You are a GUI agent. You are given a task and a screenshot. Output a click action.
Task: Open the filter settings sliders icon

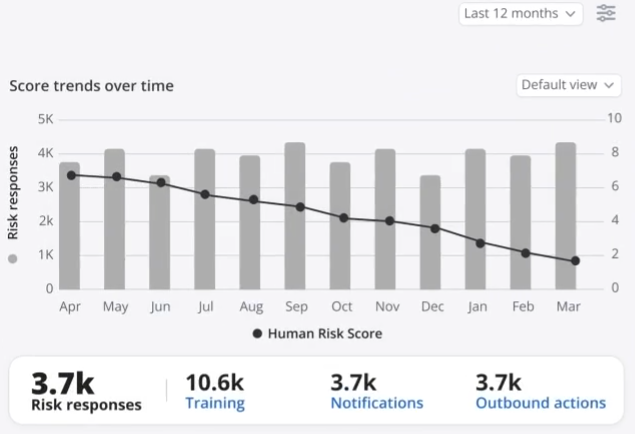click(x=606, y=14)
